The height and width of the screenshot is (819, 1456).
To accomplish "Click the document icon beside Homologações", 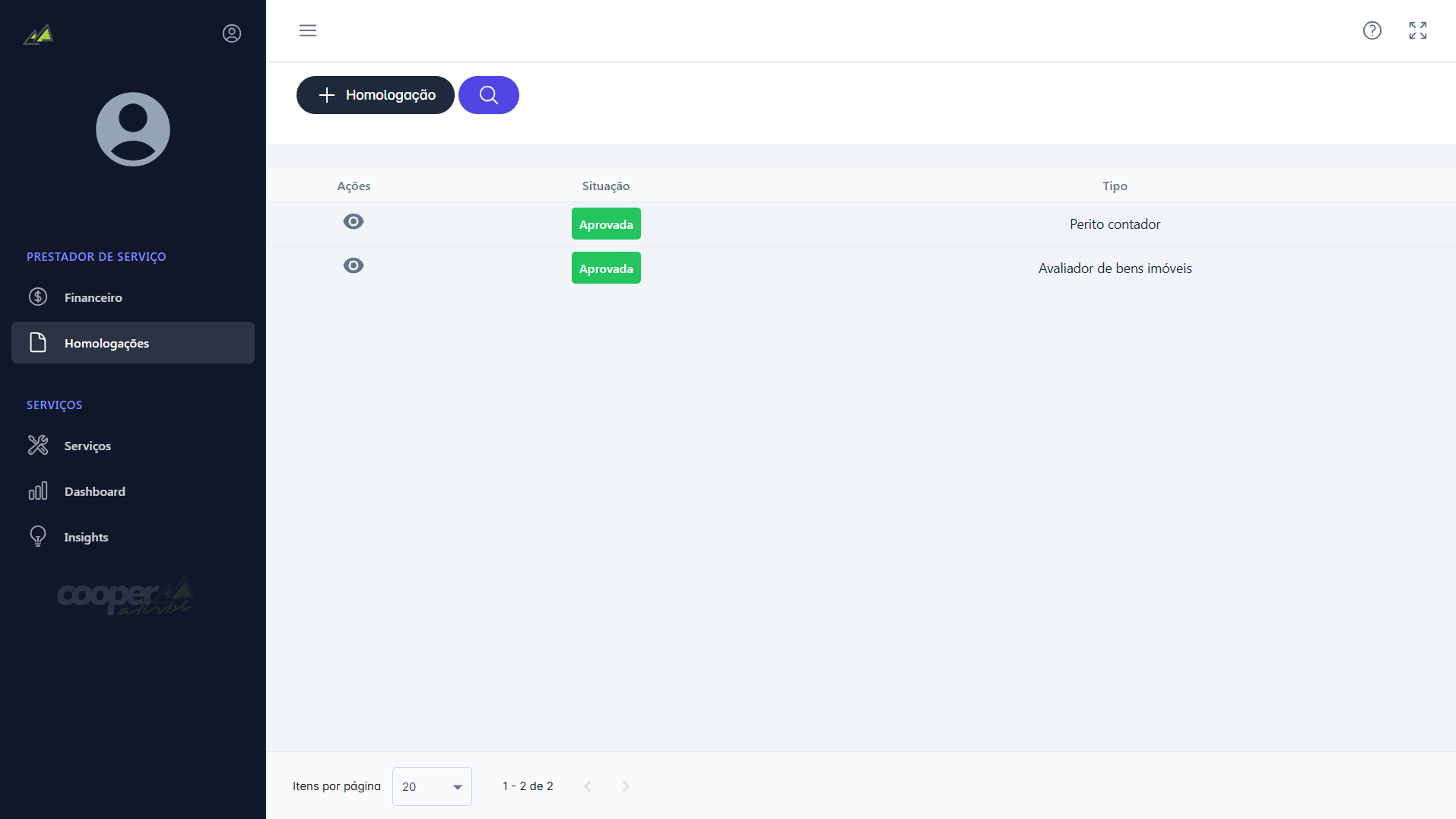I will pos(38,342).
